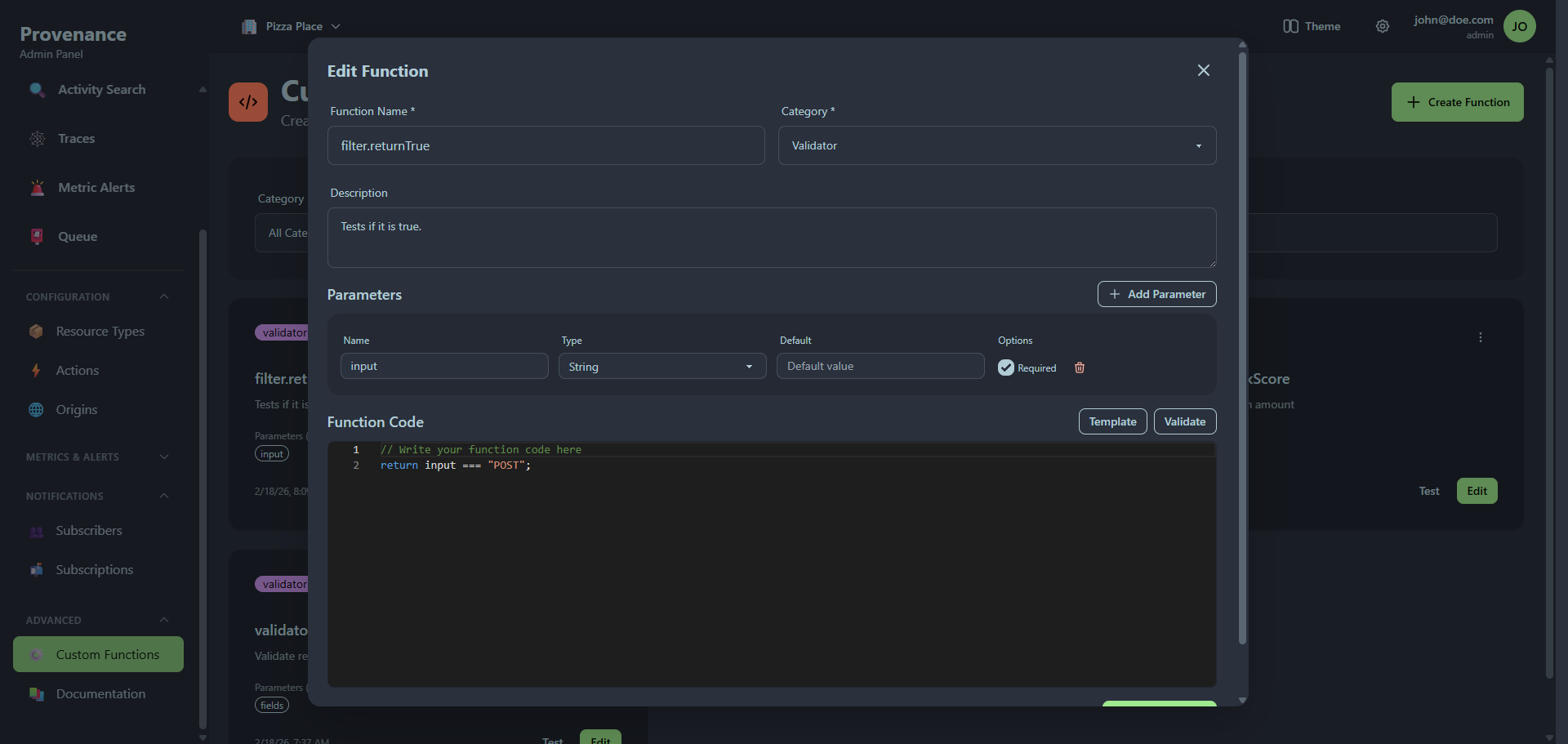Image resolution: width=1568 pixels, height=744 pixels.
Task: Open Subscribers under Notifications
Action: click(x=88, y=531)
